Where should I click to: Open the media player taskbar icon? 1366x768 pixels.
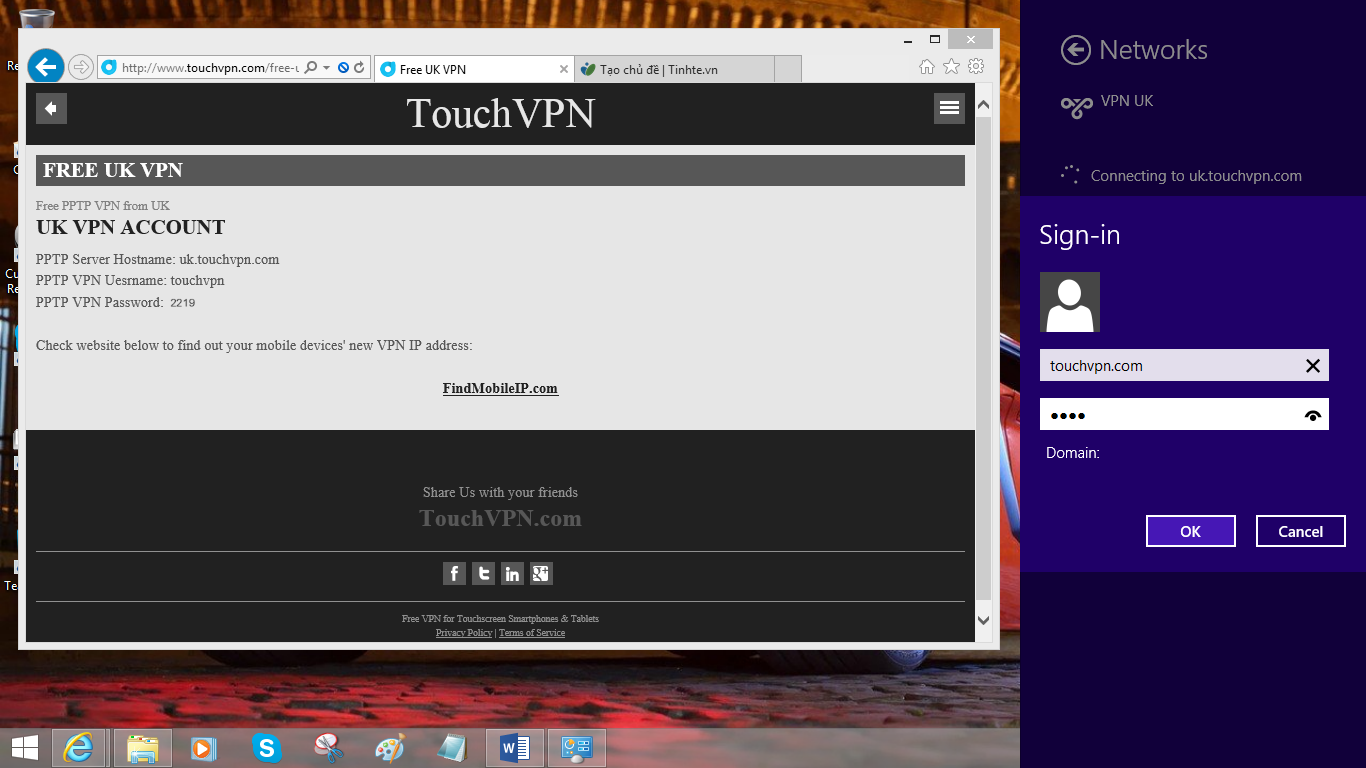203,748
